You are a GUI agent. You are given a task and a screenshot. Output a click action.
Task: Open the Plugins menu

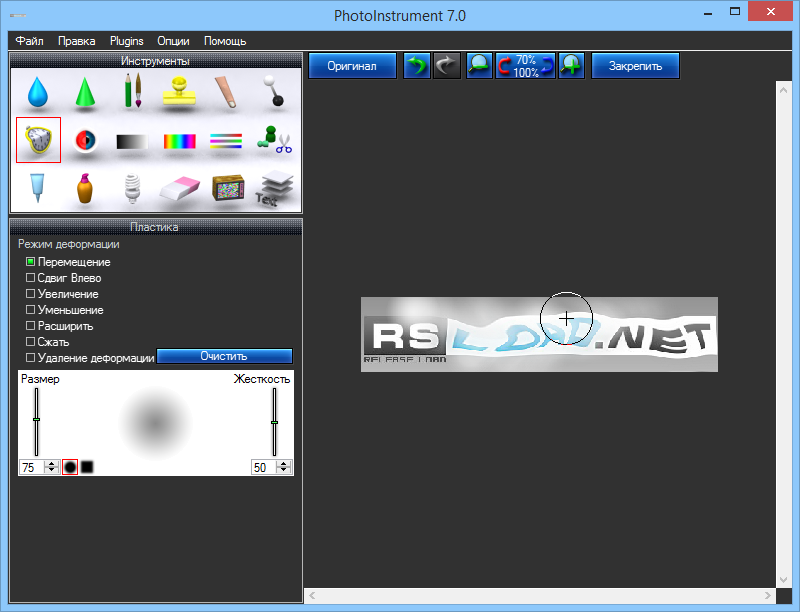tap(127, 41)
